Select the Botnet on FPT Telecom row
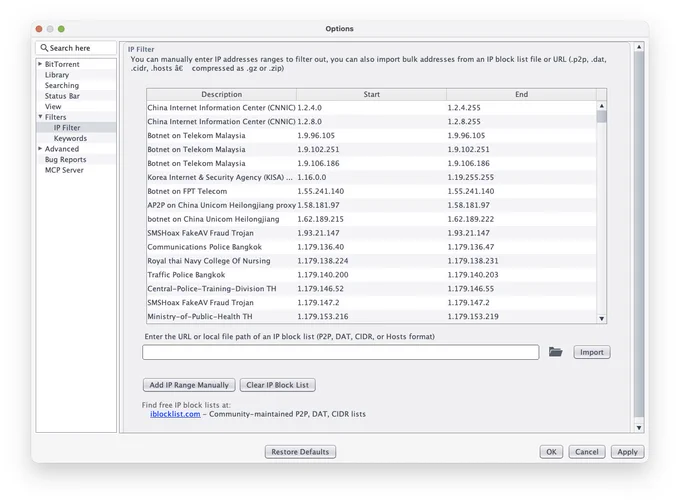This screenshot has width=680, height=504. (372, 191)
